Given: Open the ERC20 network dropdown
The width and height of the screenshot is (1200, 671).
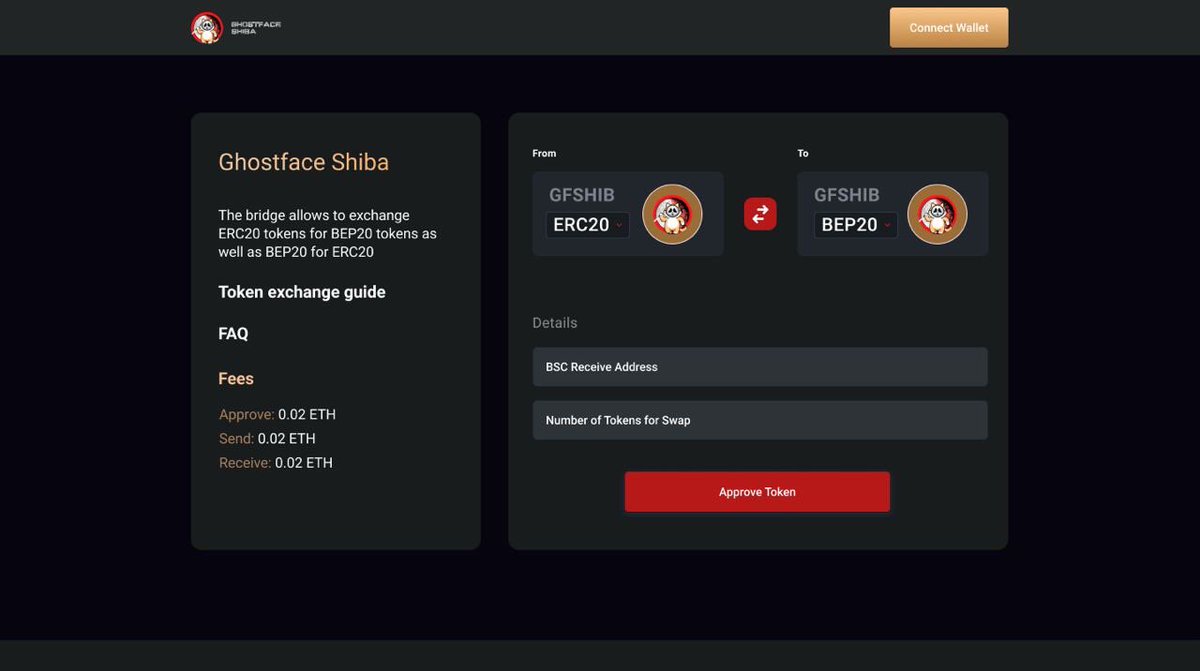Looking at the screenshot, I should pyautogui.click(x=588, y=225).
